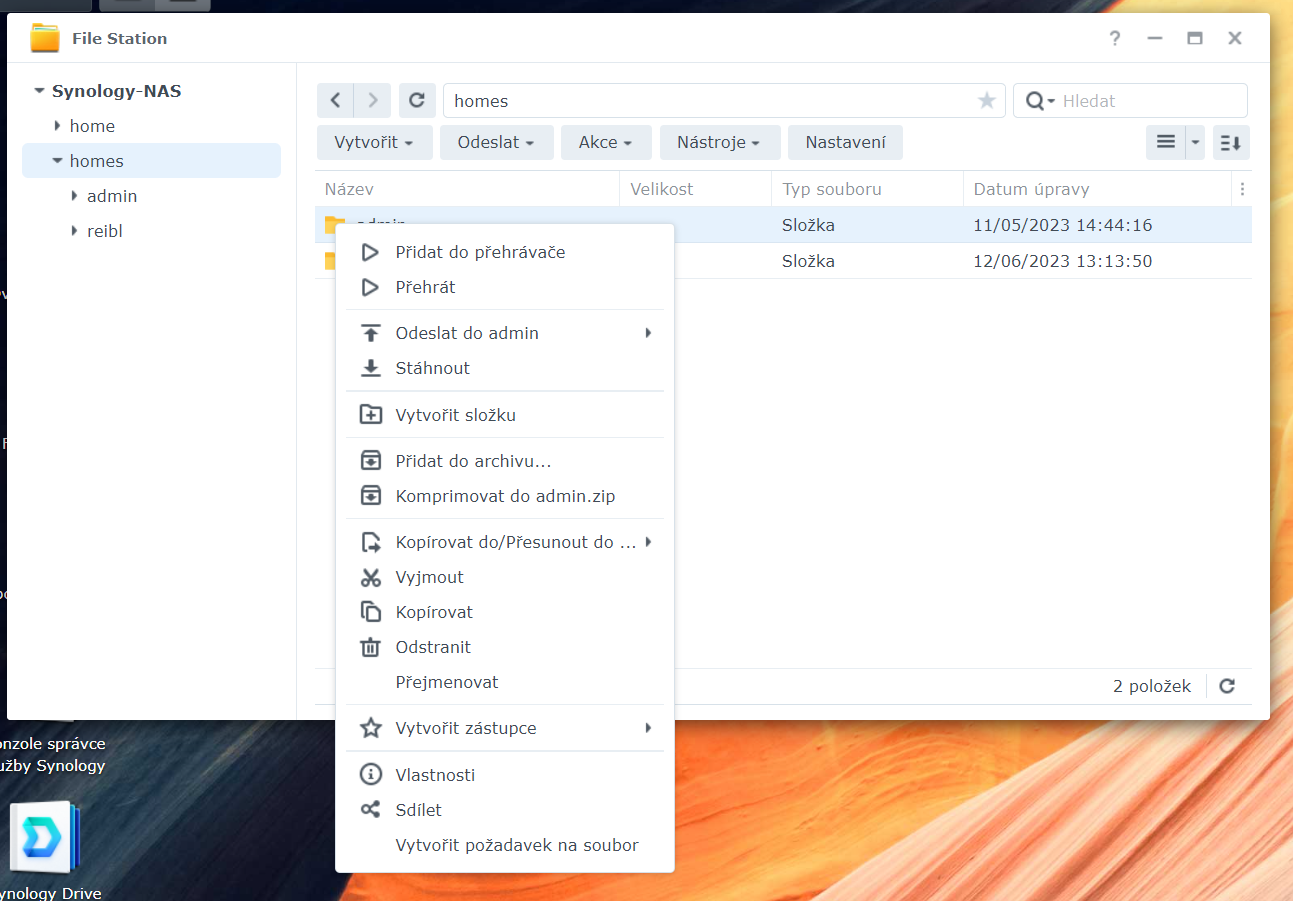Open the Akce dropdown button
This screenshot has width=1293, height=901.
click(605, 142)
